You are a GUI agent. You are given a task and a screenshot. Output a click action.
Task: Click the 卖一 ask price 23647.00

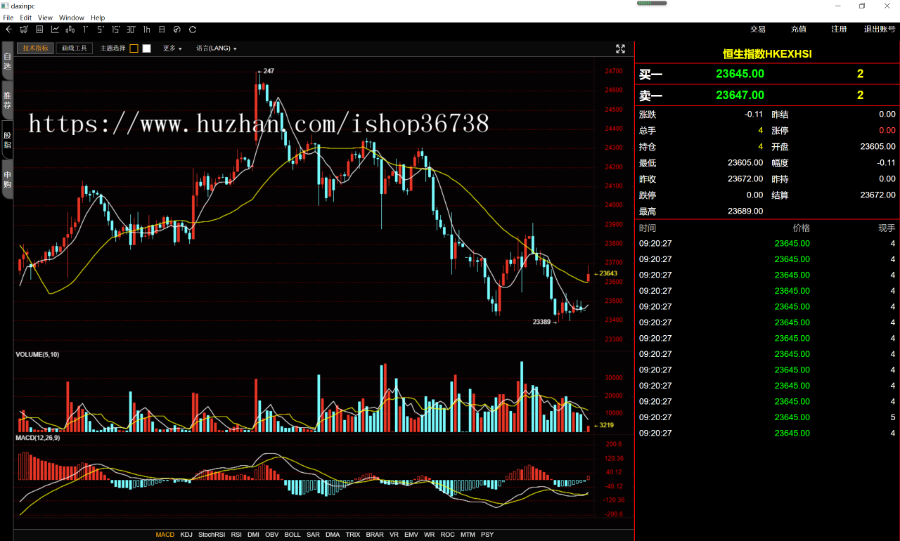(x=740, y=95)
